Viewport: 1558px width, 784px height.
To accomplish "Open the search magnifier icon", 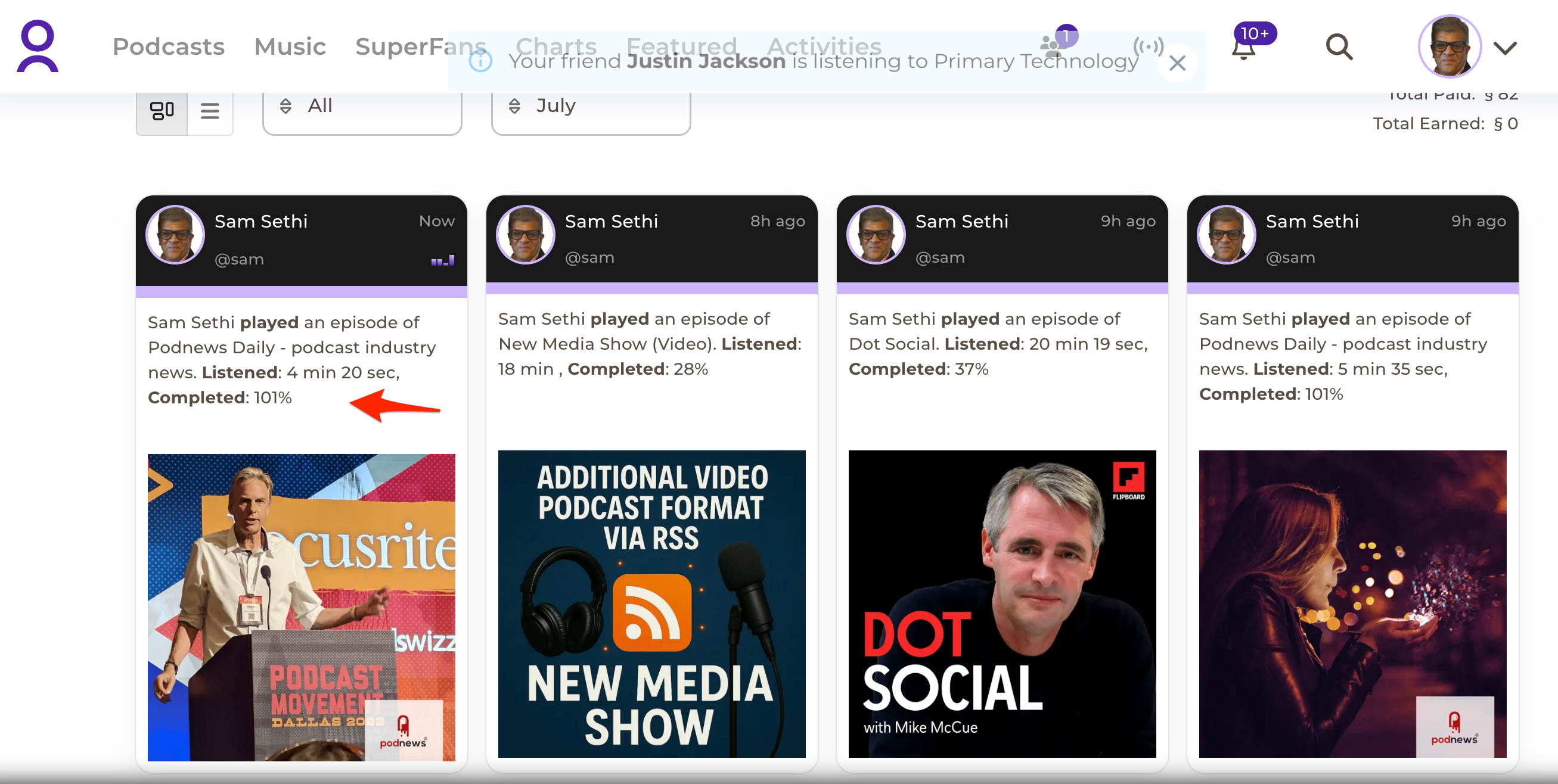I will tap(1339, 46).
